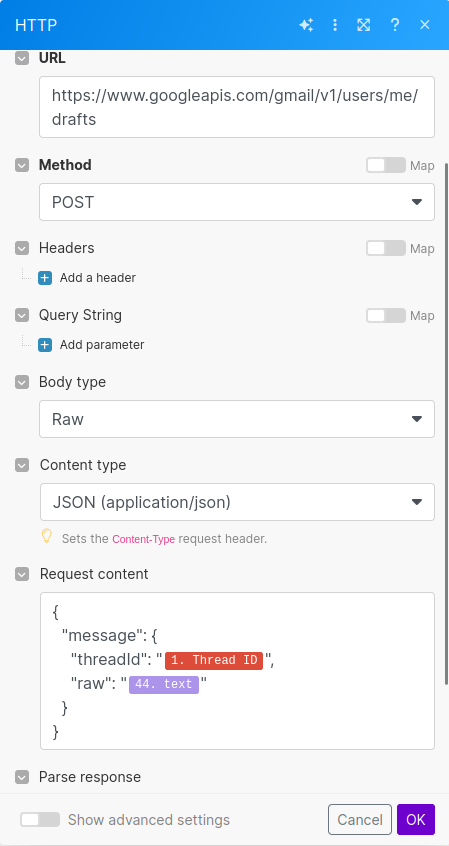This screenshot has height=846, width=449.
Task: Collapse the Request content chevron
Action: (x=22, y=574)
